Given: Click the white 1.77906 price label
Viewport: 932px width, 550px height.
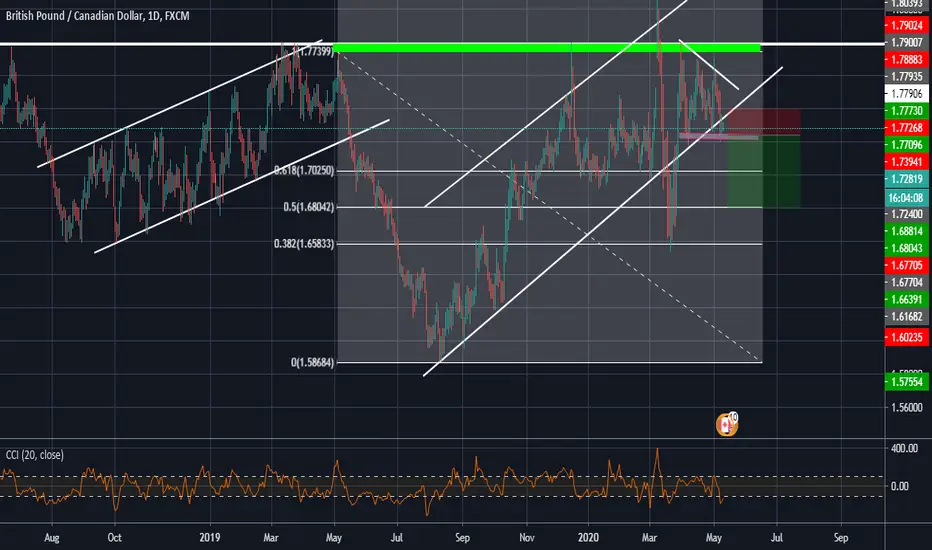Looking at the screenshot, I should pyautogui.click(x=906, y=93).
